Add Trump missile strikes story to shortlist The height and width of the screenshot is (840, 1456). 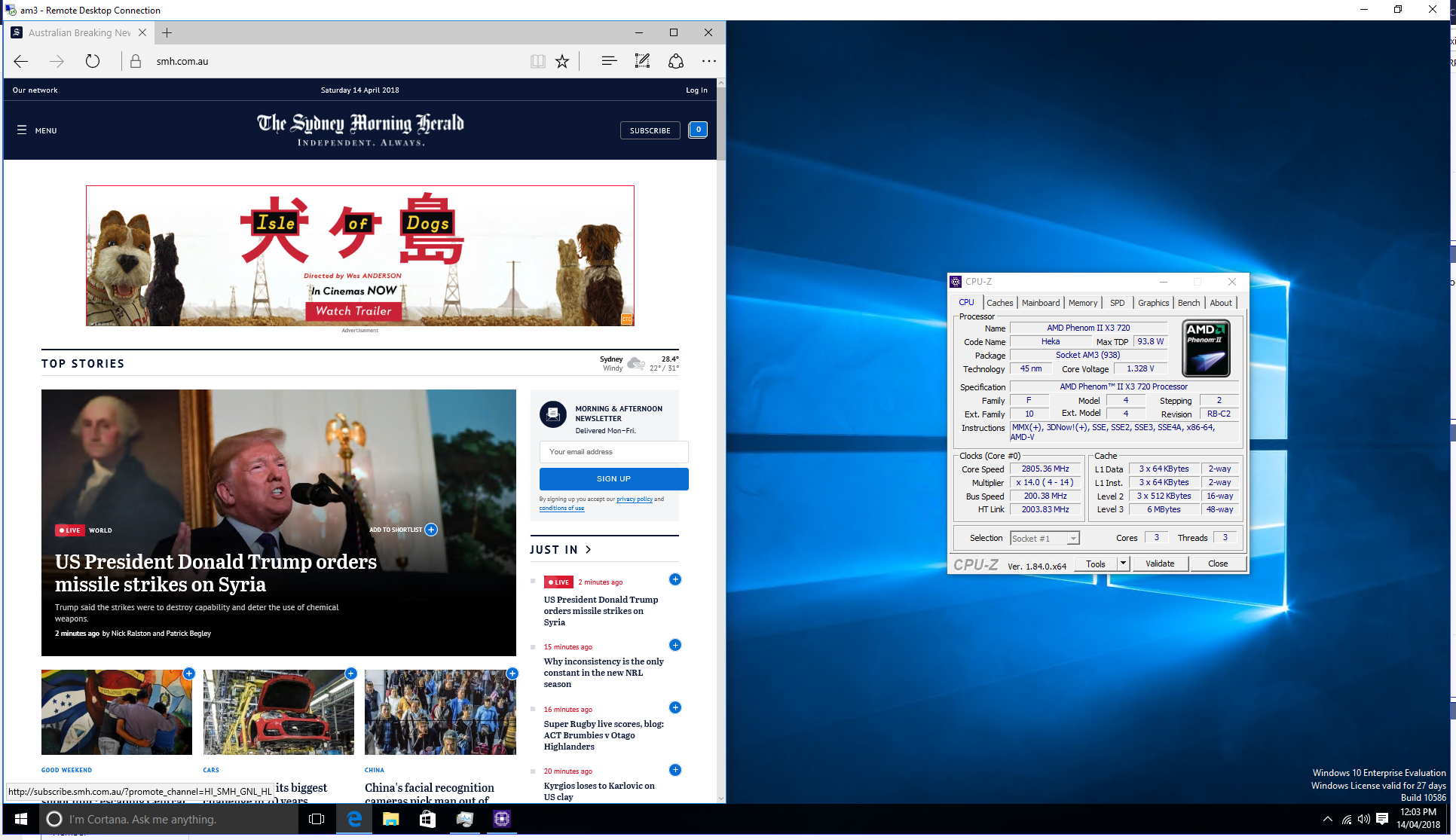(x=431, y=530)
